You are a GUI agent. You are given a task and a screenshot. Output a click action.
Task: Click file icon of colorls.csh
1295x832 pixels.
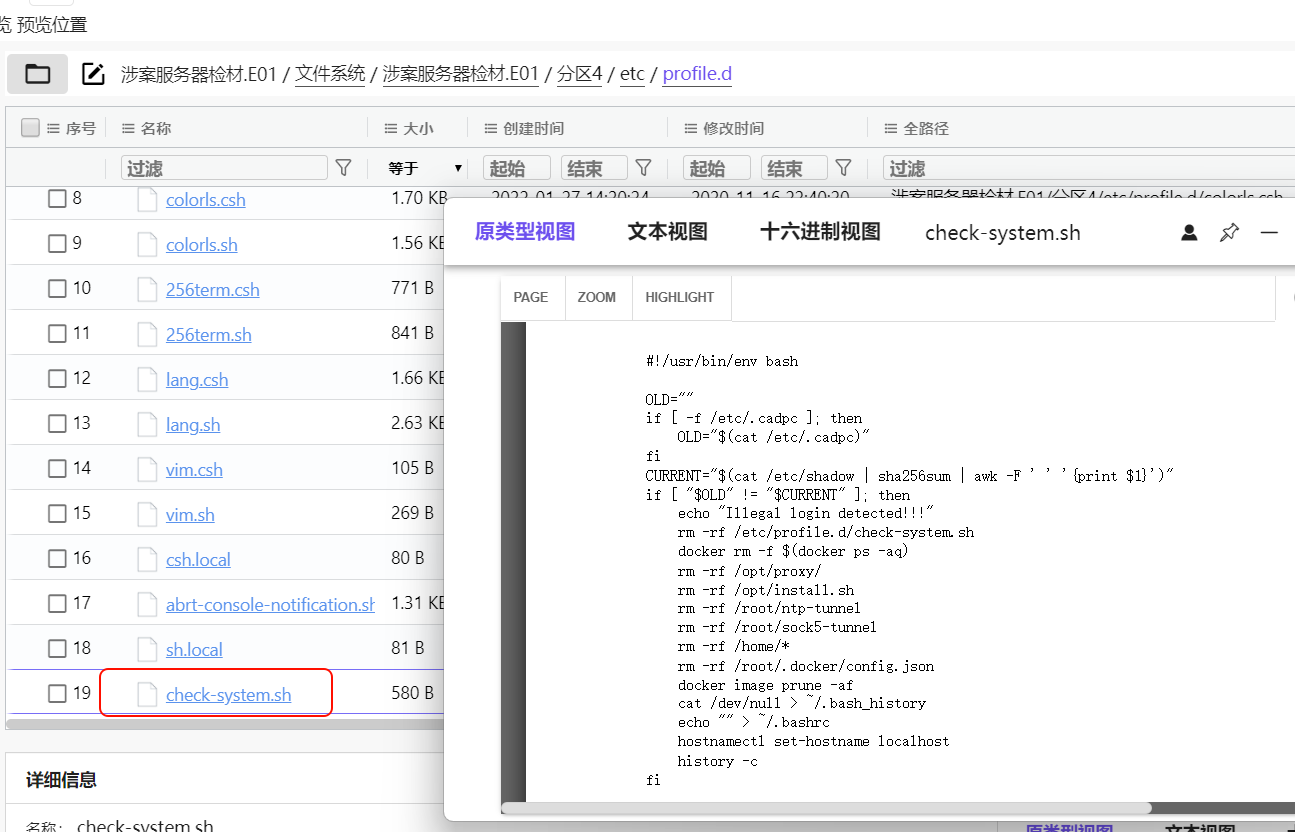[x=147, y=199]
